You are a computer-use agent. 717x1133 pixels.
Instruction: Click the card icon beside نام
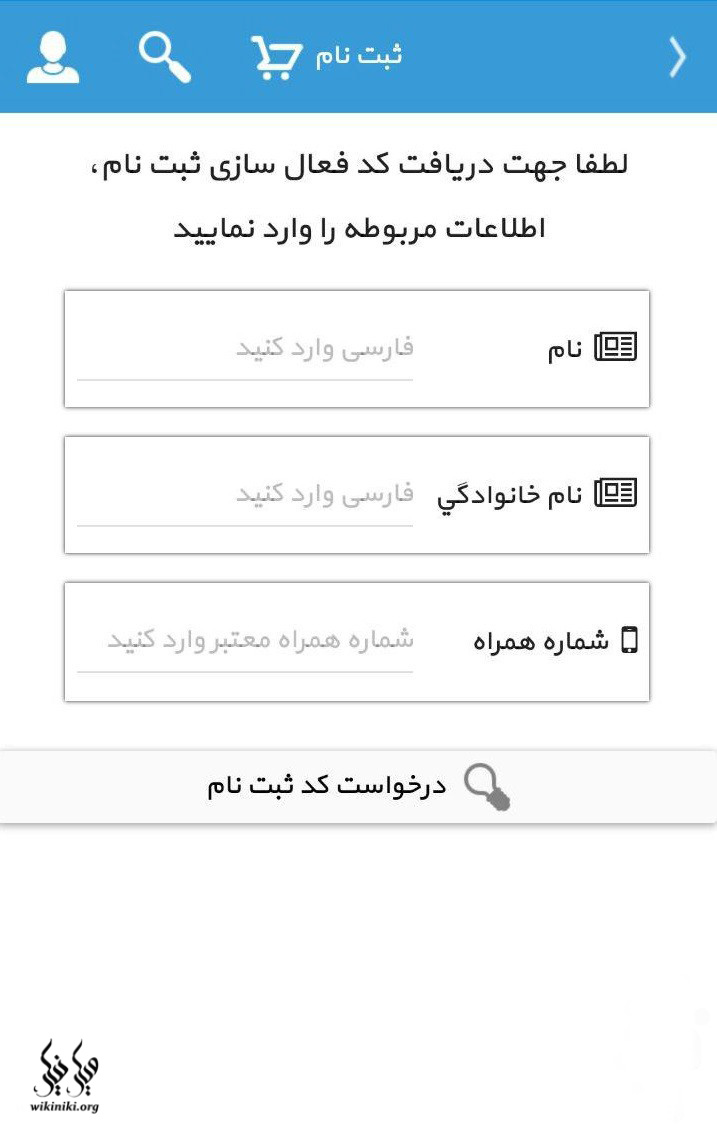point(616,348)
